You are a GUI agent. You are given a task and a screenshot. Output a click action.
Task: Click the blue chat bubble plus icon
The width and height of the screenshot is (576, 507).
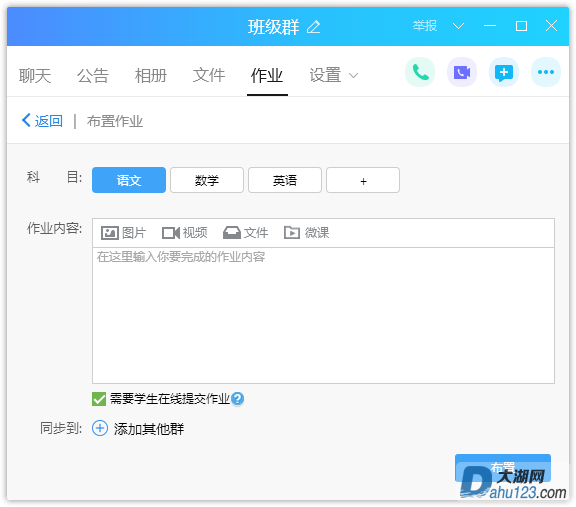[504, 72]
